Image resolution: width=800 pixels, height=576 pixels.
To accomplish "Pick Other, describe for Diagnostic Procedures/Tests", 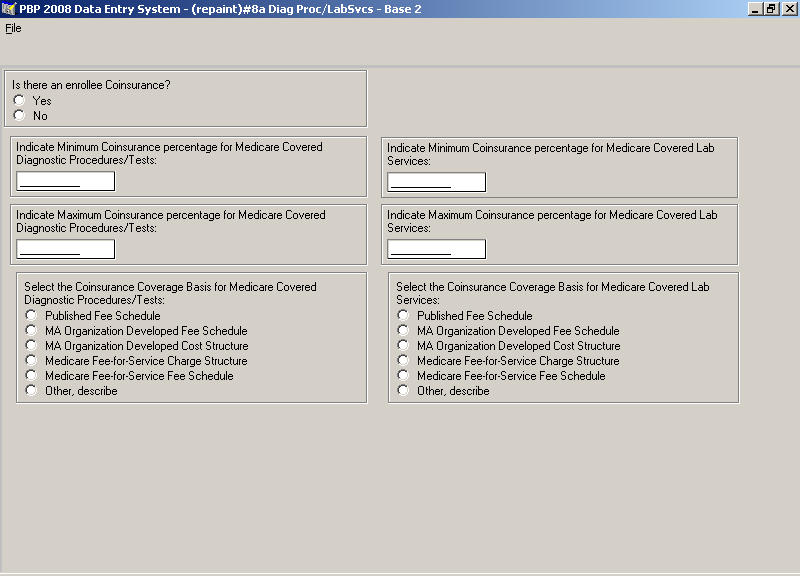I will (x=31, y=390).
